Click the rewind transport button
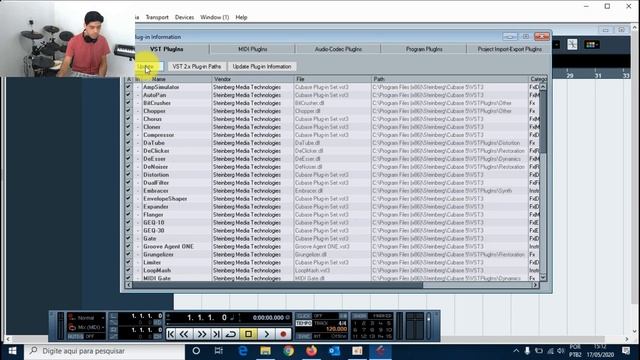This screenshot has width=640, height=360. pos(184,334)
